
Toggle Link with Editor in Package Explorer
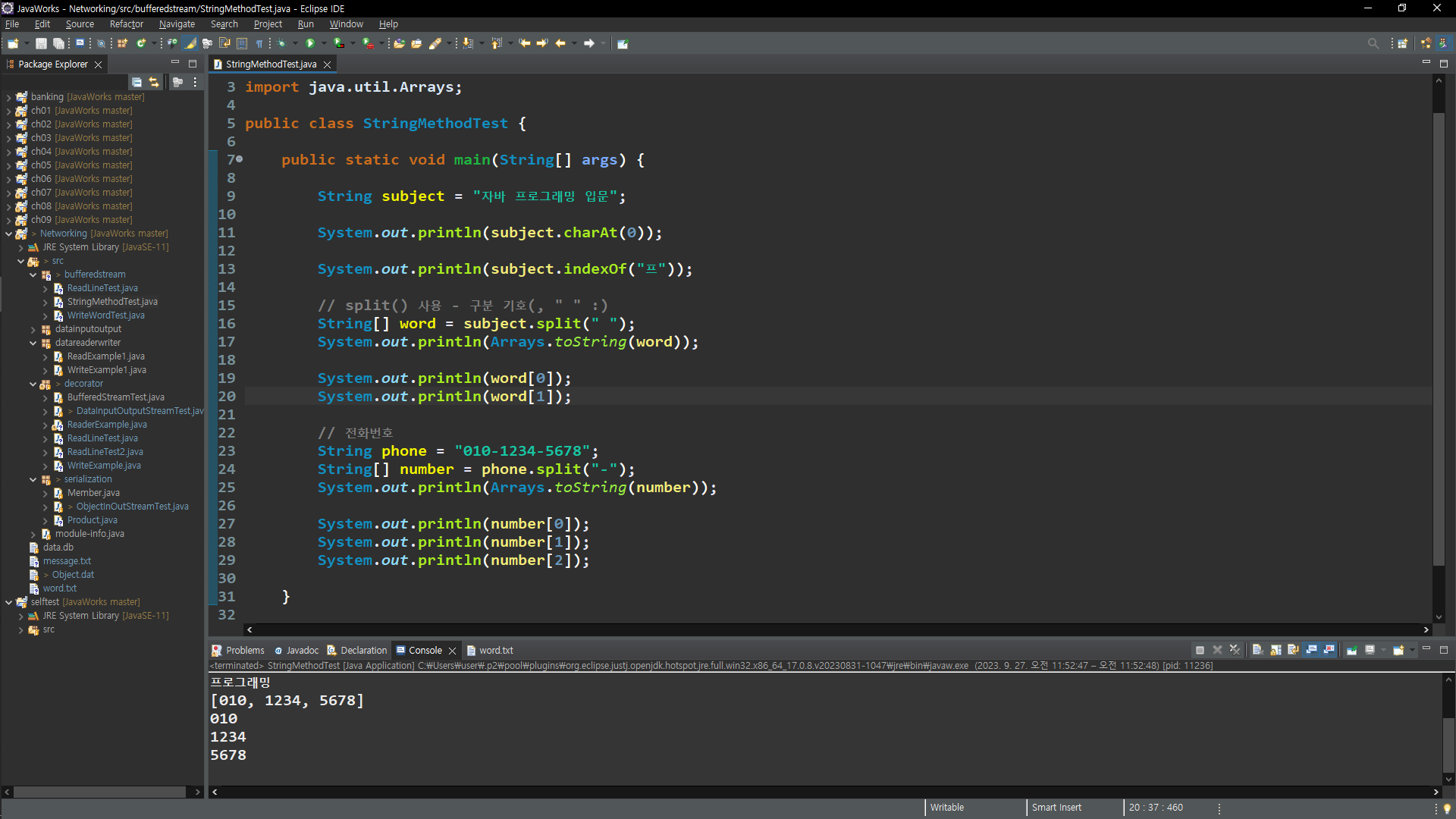154,82
